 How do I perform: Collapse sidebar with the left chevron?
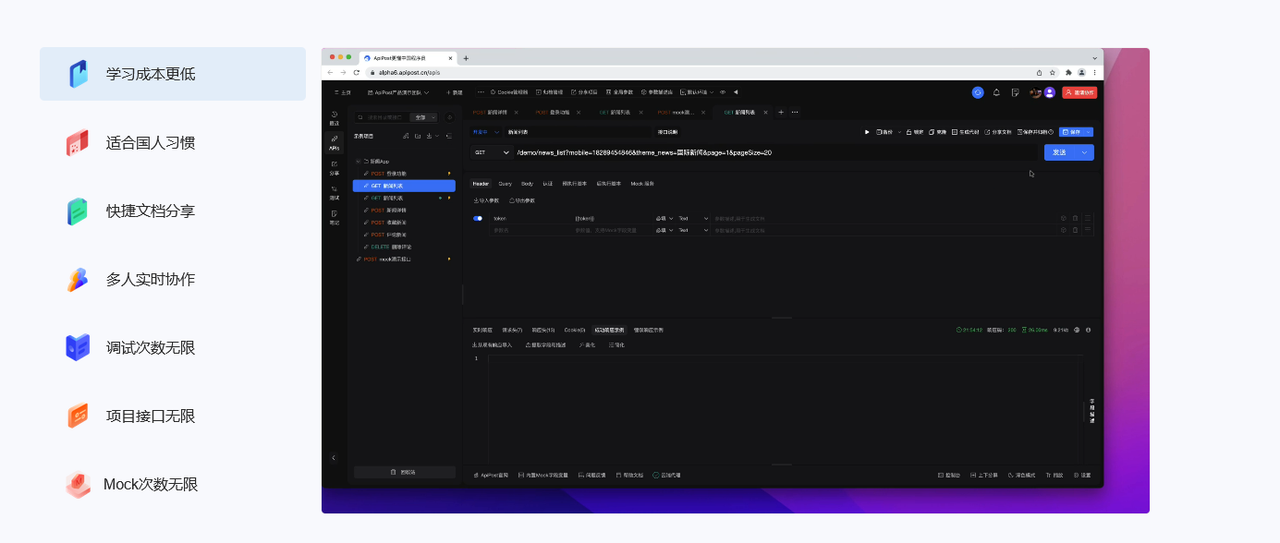[333, 457]
